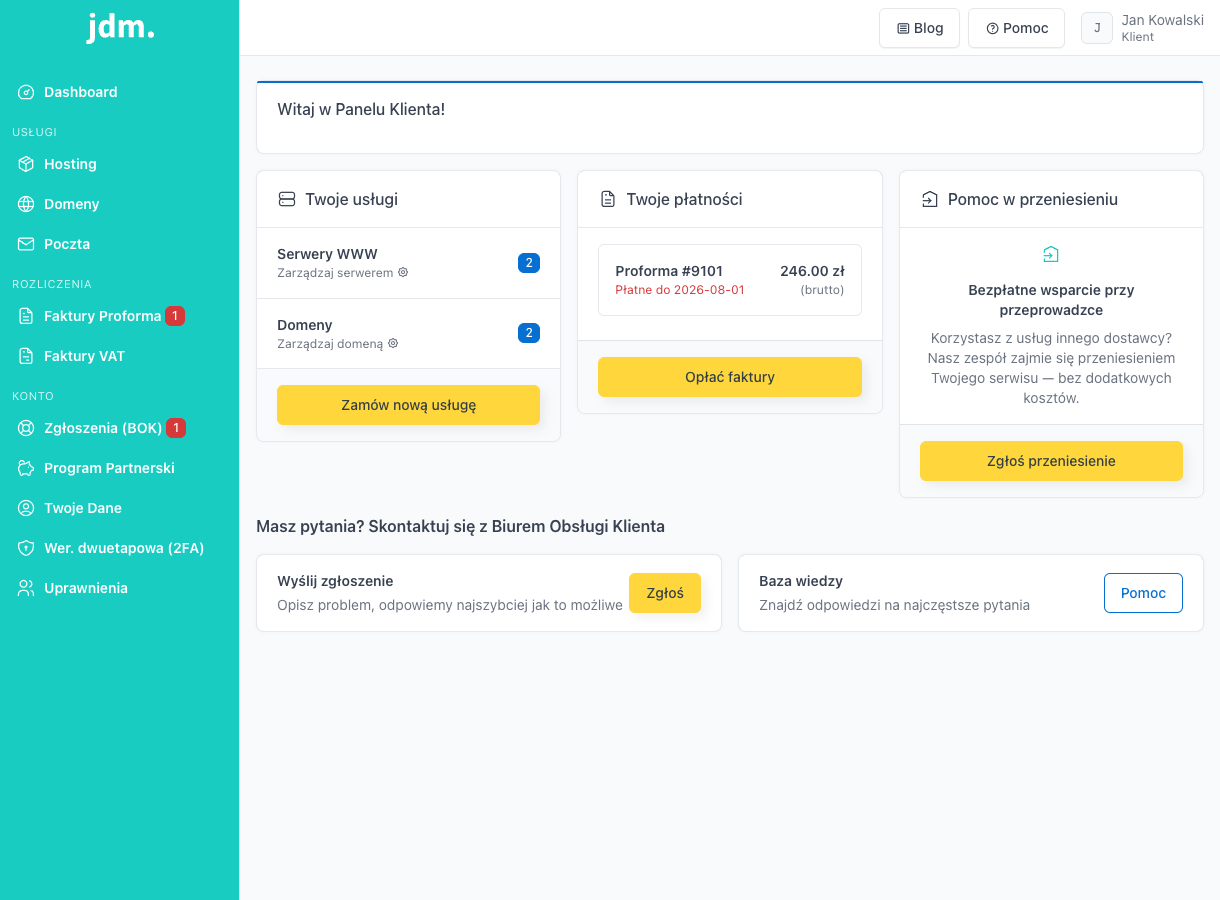This screenshot has height=900, width=1220.
Task: Click the Faktury Proforma document icon
Action: click(26, 316)
